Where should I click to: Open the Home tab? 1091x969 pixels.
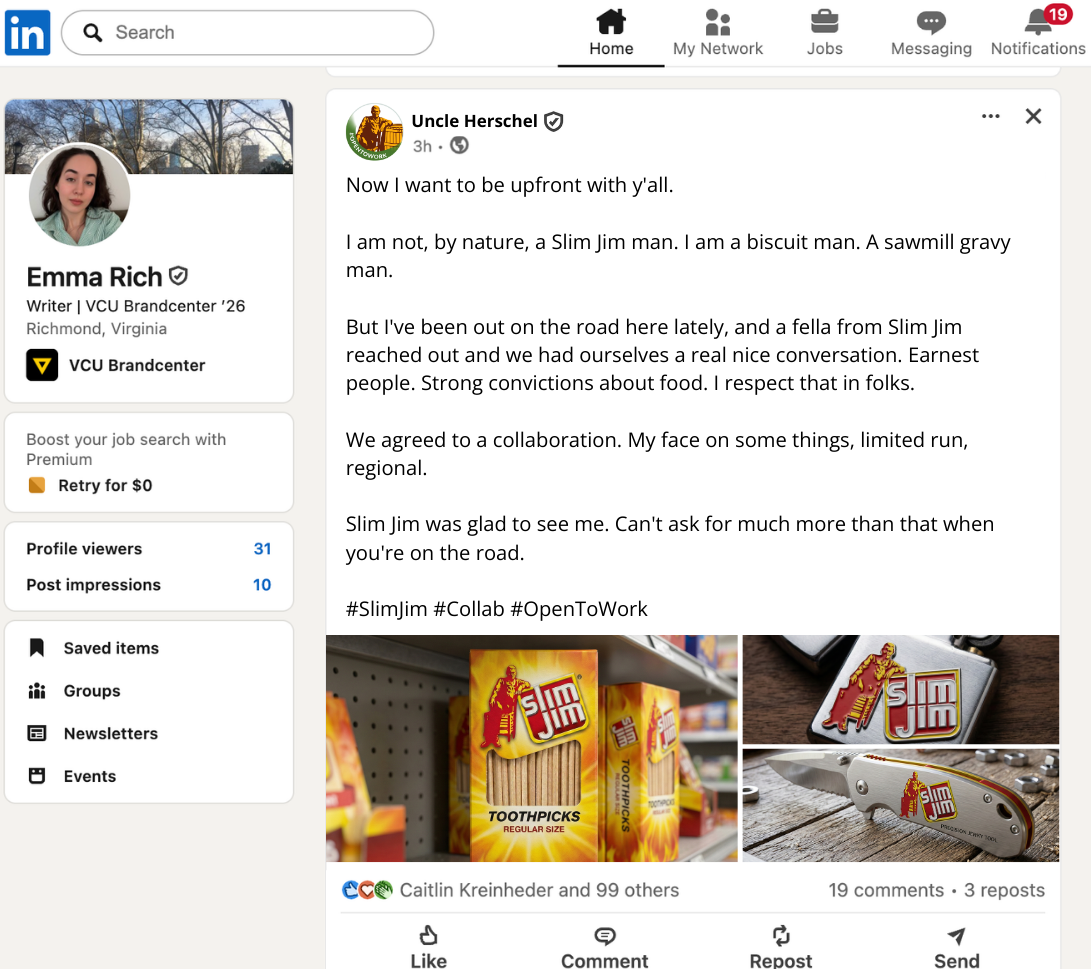pos(611,33)
